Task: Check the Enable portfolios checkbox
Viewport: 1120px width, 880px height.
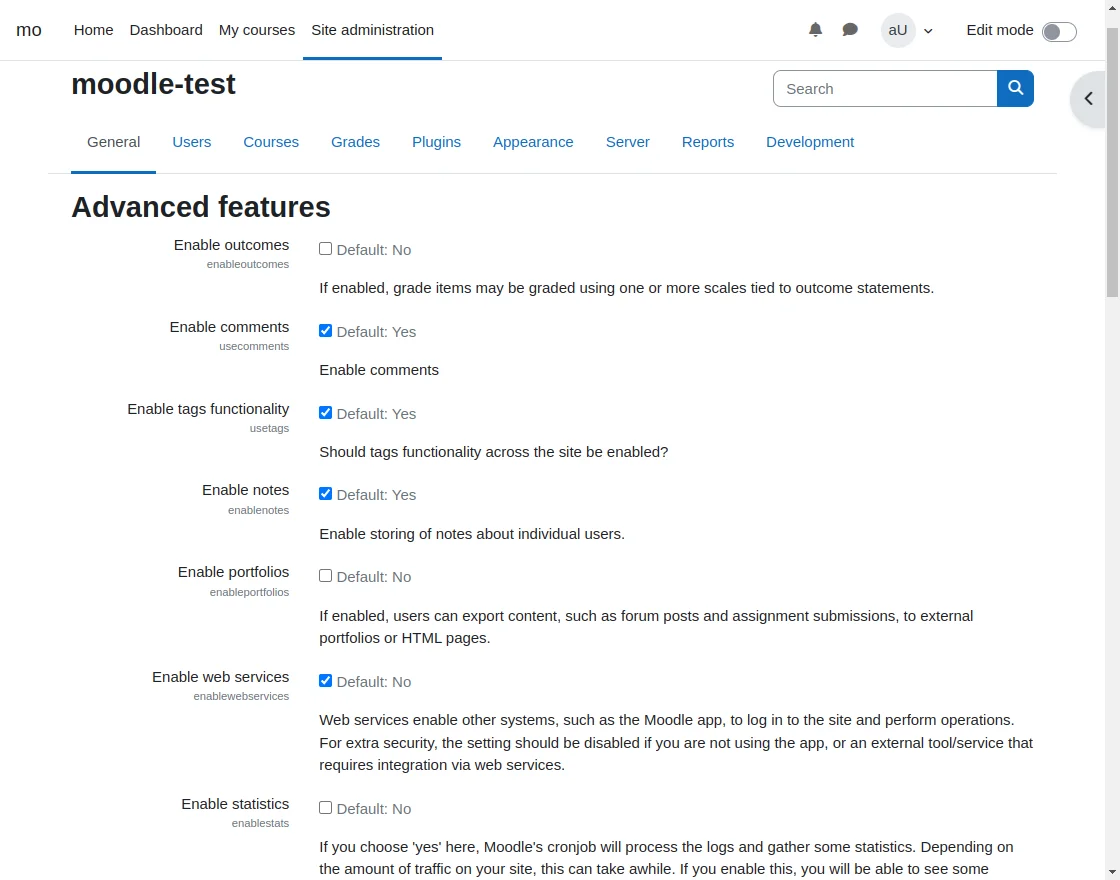Action: 326,576
